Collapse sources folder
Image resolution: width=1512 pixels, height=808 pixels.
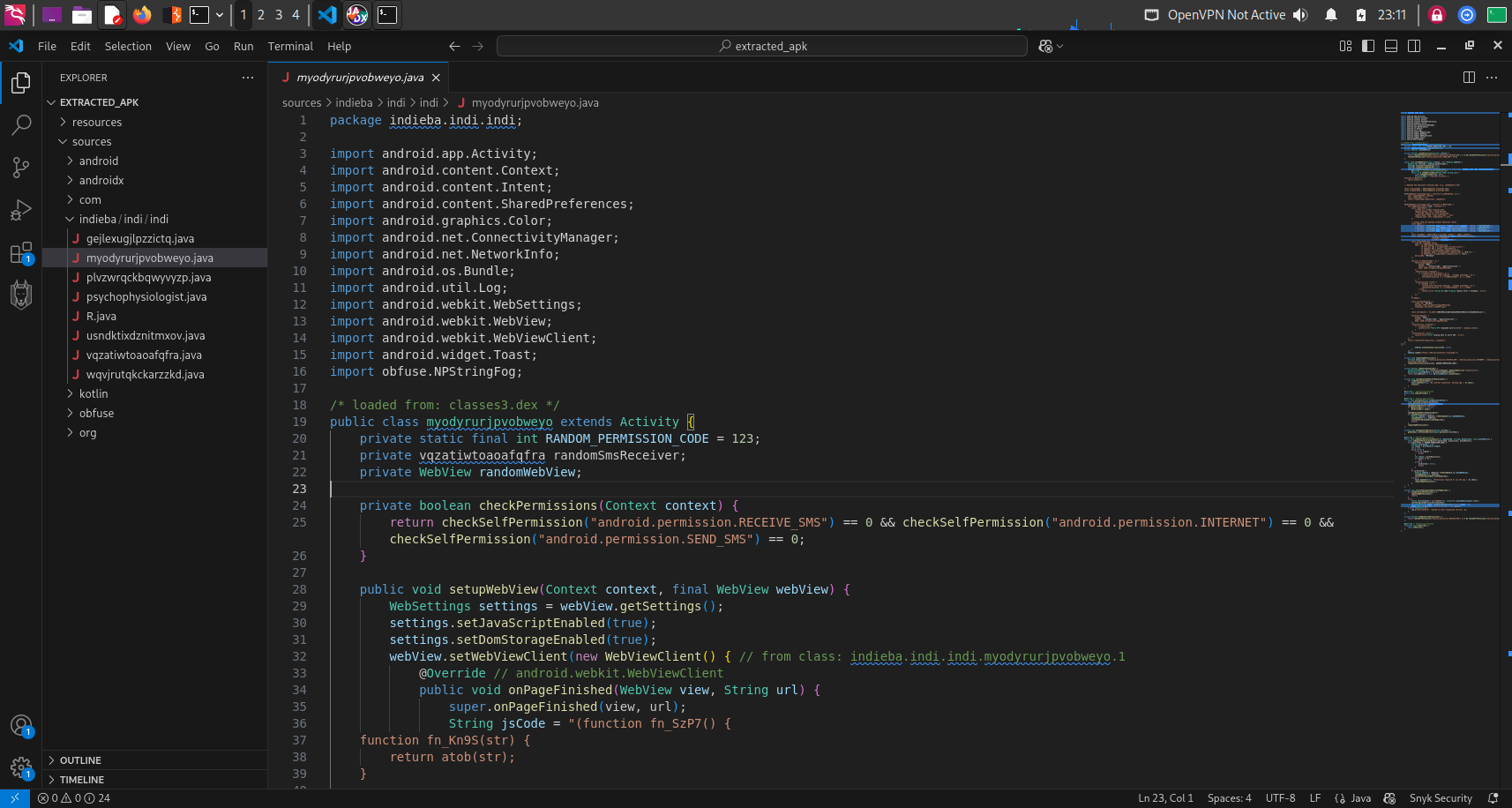coord(154,141)
